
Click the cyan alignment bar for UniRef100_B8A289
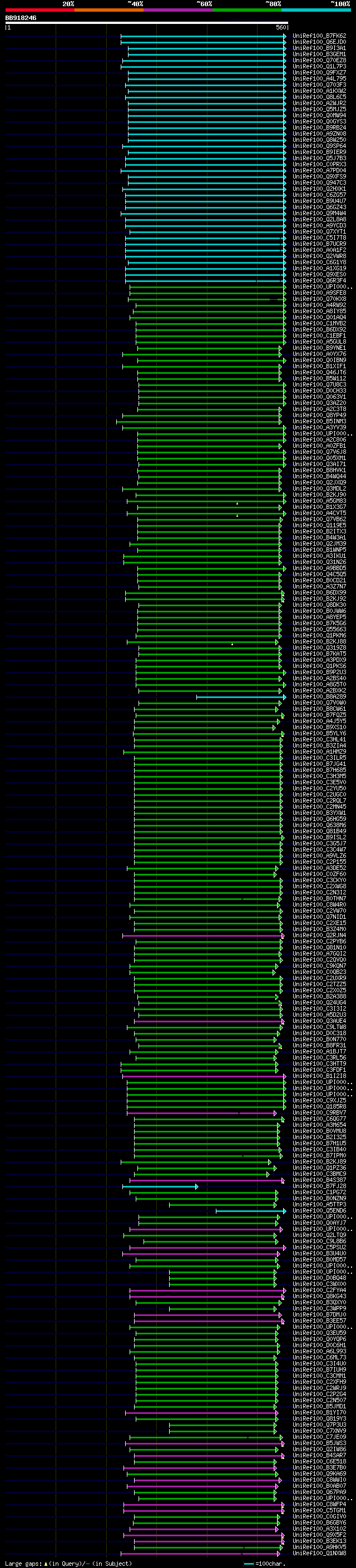(241, 697)
